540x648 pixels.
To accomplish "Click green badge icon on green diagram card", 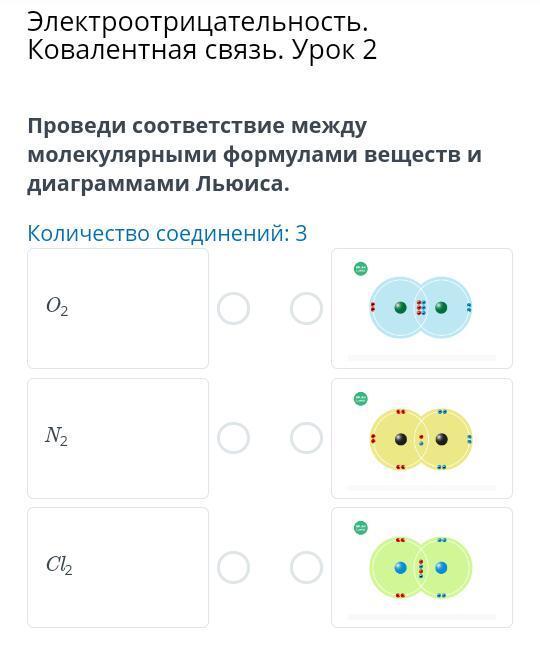I will click(361, 528).
